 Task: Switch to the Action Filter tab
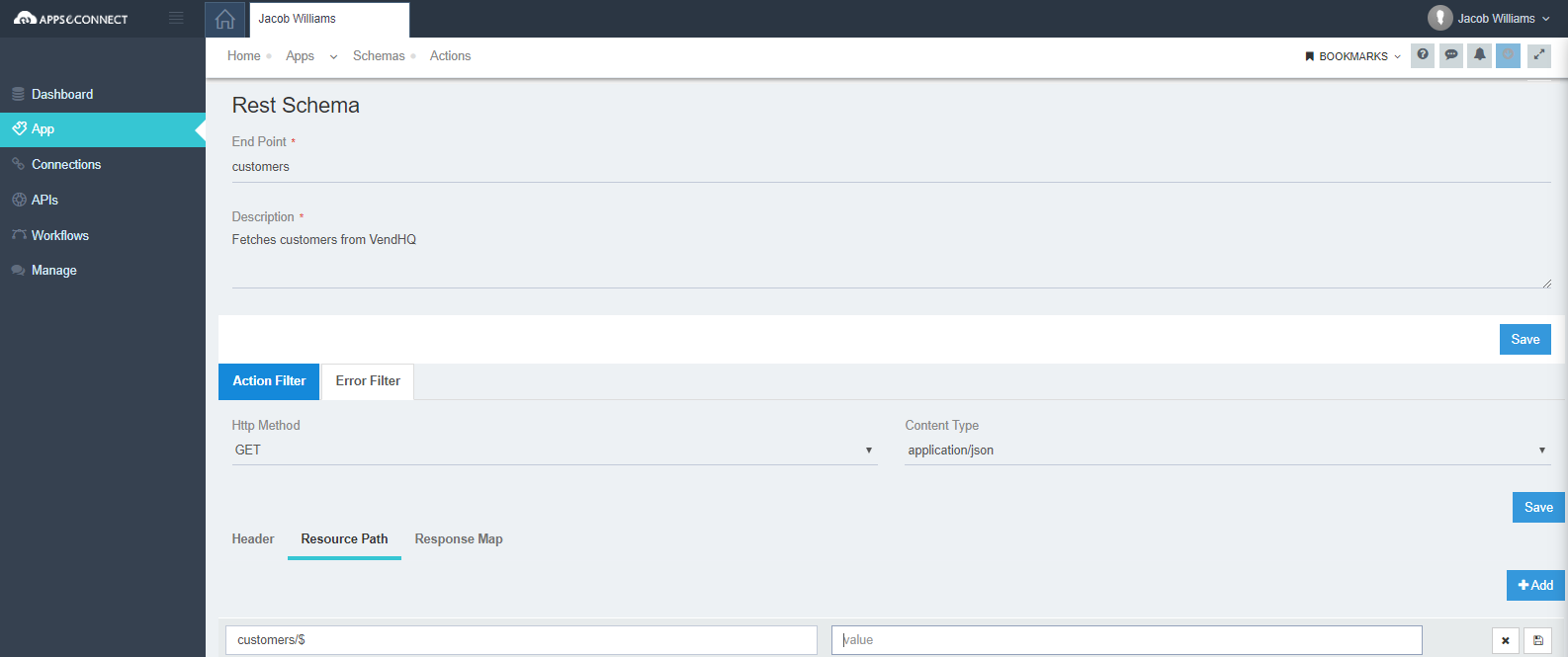point(269,381)
